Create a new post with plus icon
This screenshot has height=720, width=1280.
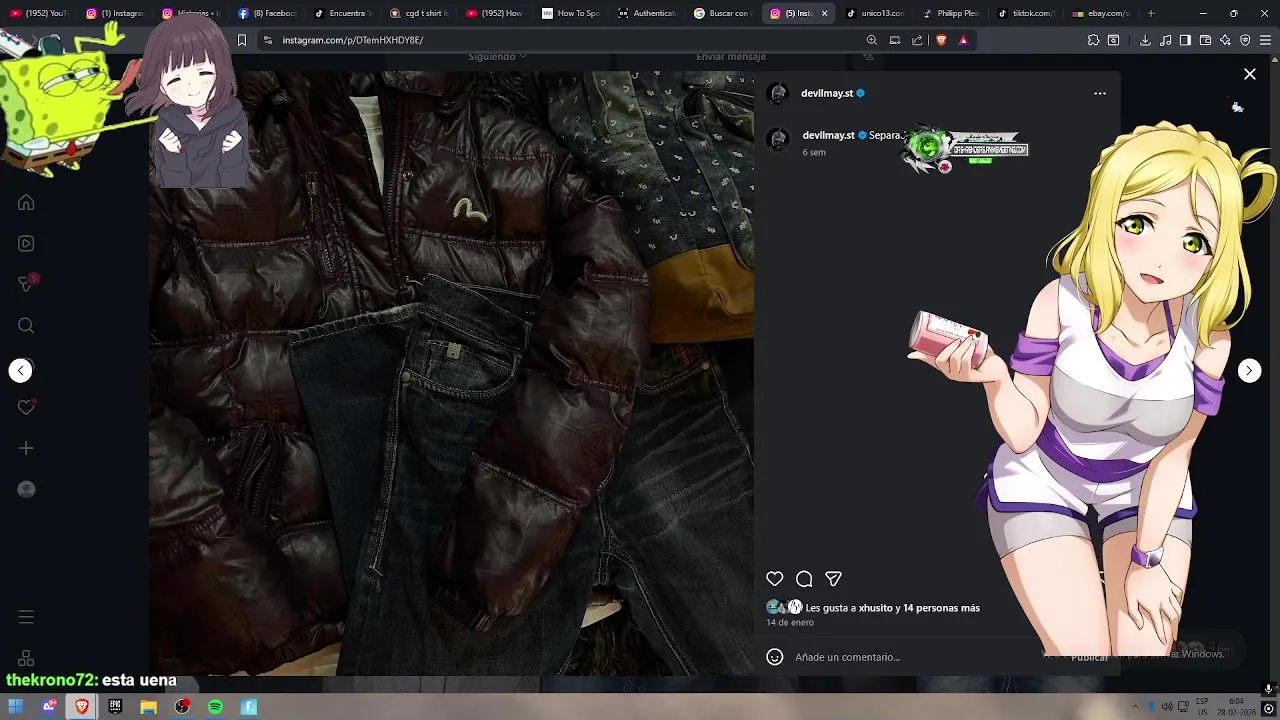(26, 448)
